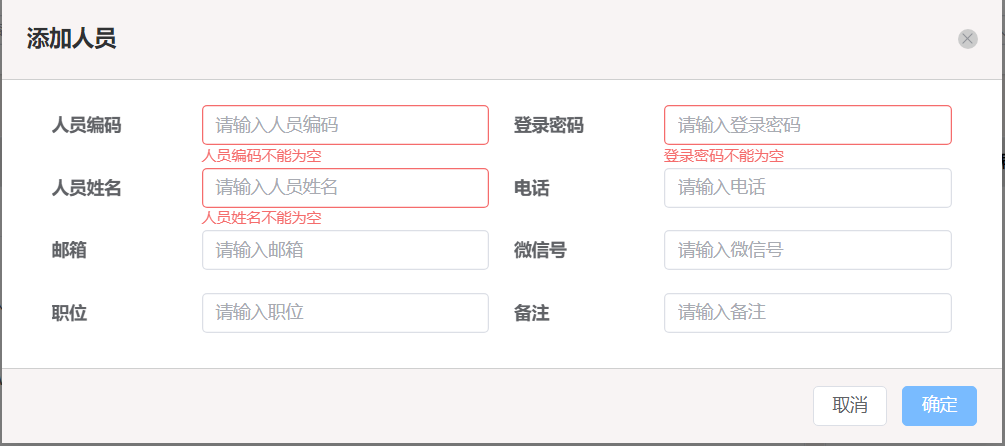Image resolution: width=1005 pixels, height=446 pixels.
Task: Confirm the form with the 确定 button
Action: tap(939, 406)
